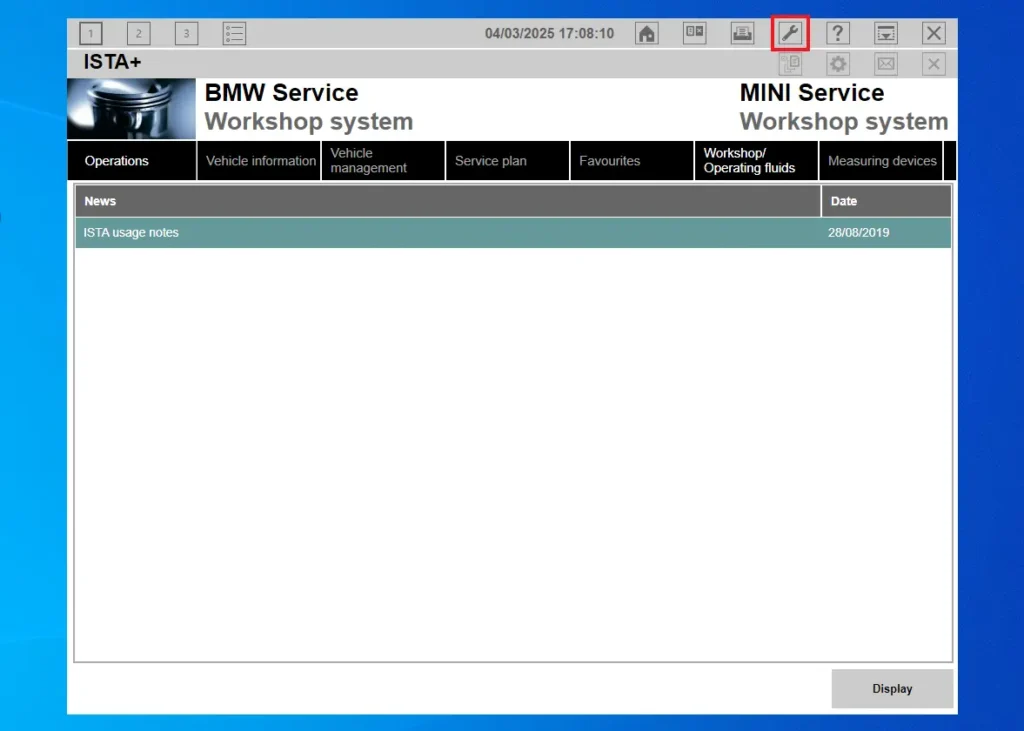Open Workshop/Operating fluids tab
1024x731 pixels.
pyautogui.click(x=756, y=161)
